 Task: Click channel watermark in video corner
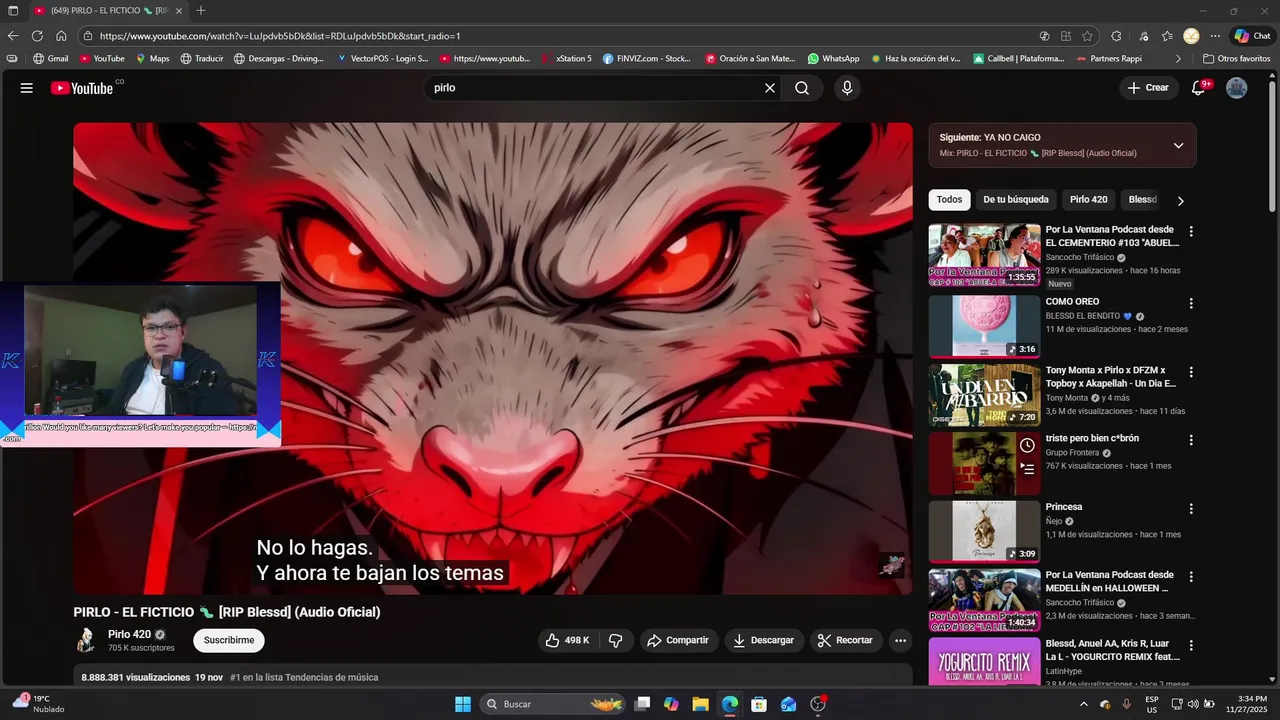click(891, 564)
